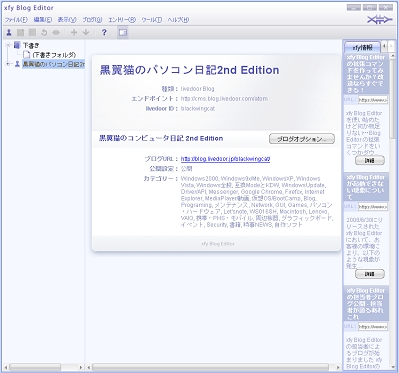
Task: Click the main pane scroll-right arrow
Action: click(338, 367)
